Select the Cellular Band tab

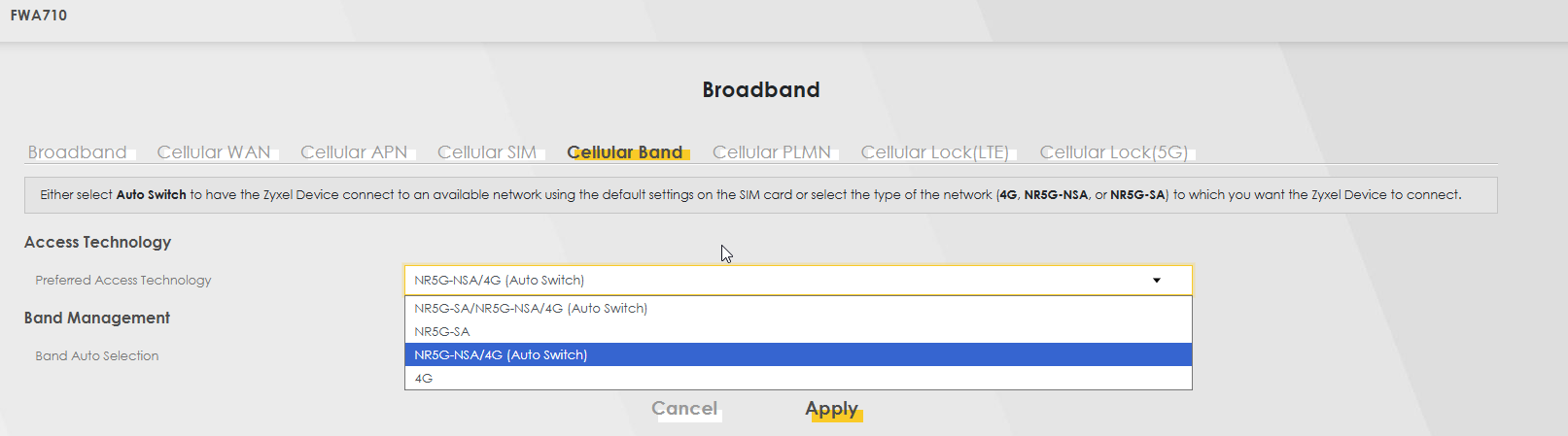coord(625,152)
